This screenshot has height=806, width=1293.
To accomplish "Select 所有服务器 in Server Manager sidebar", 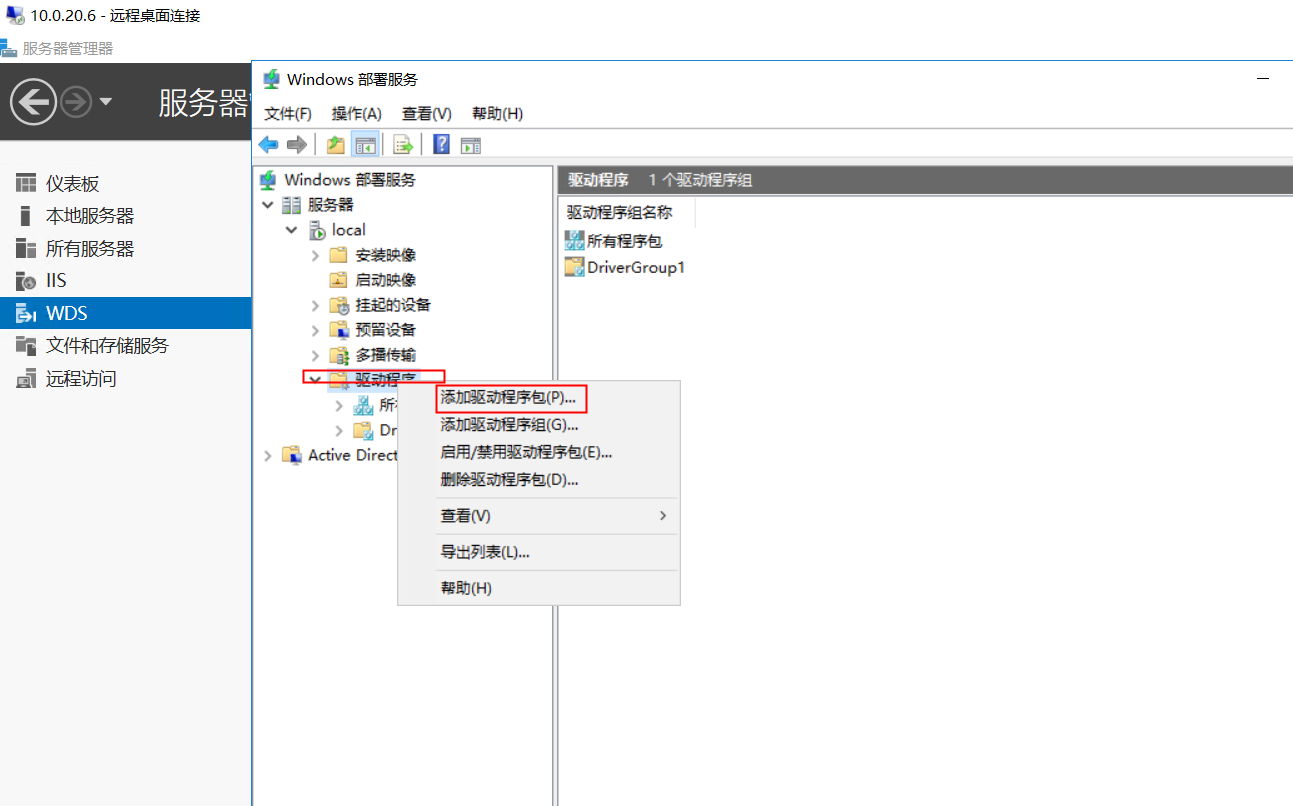I will click(90, 248).
